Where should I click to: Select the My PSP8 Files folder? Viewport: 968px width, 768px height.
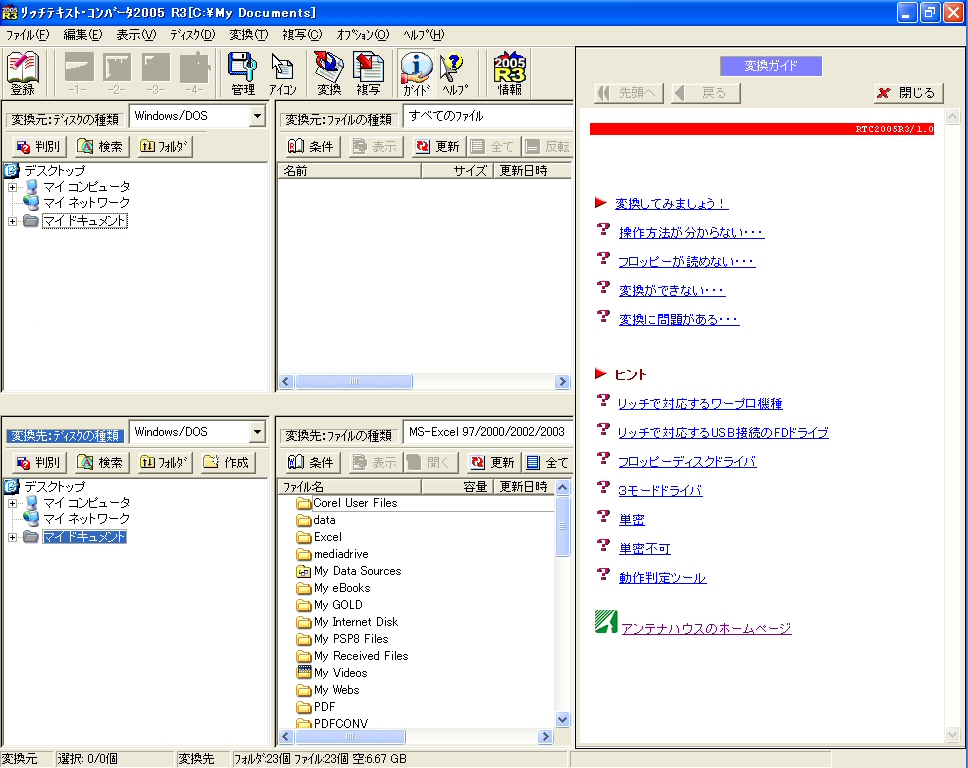click(x=342, y=639)
